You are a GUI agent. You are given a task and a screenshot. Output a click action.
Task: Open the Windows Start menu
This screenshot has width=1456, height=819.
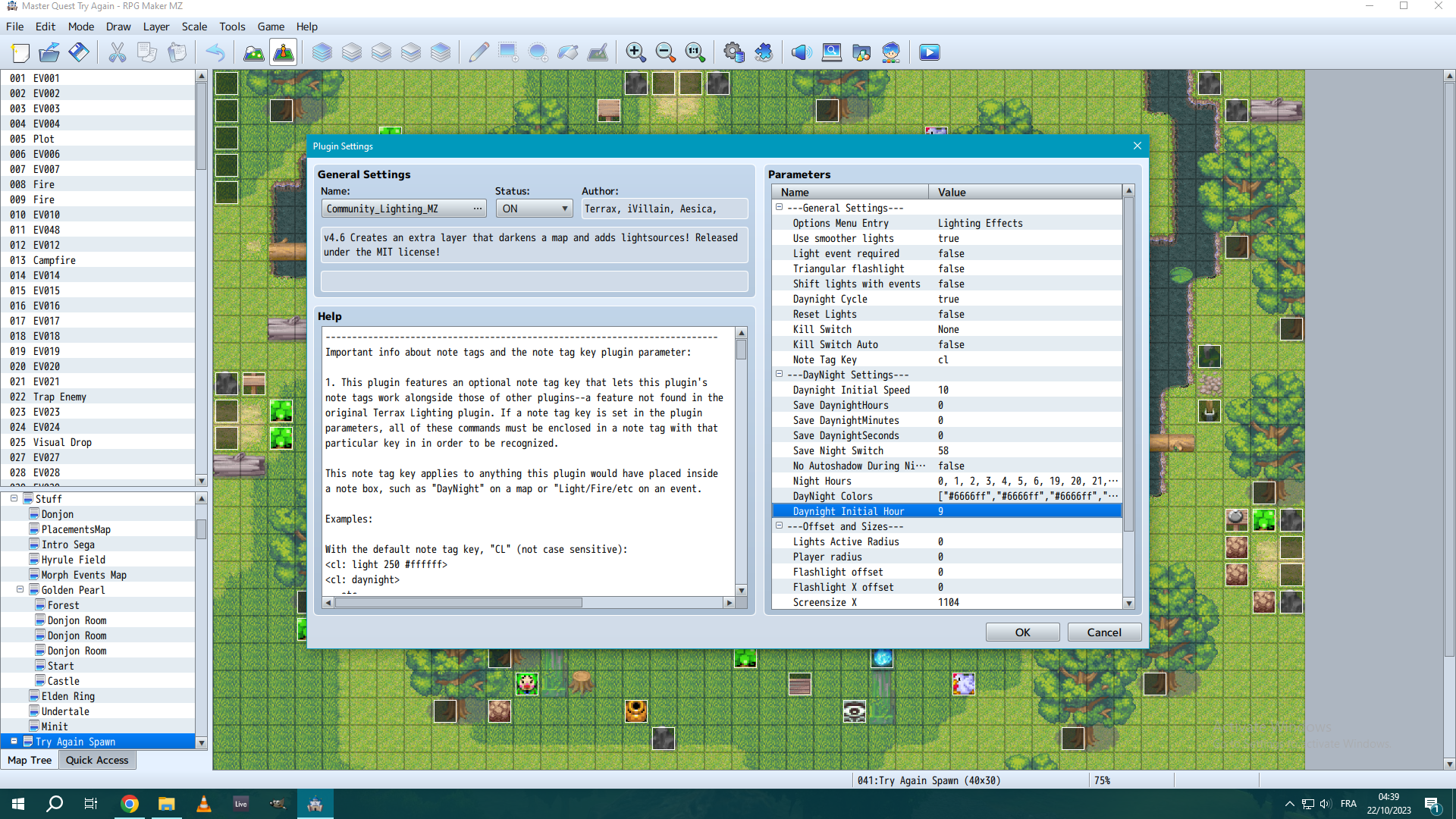coord(18,804)
